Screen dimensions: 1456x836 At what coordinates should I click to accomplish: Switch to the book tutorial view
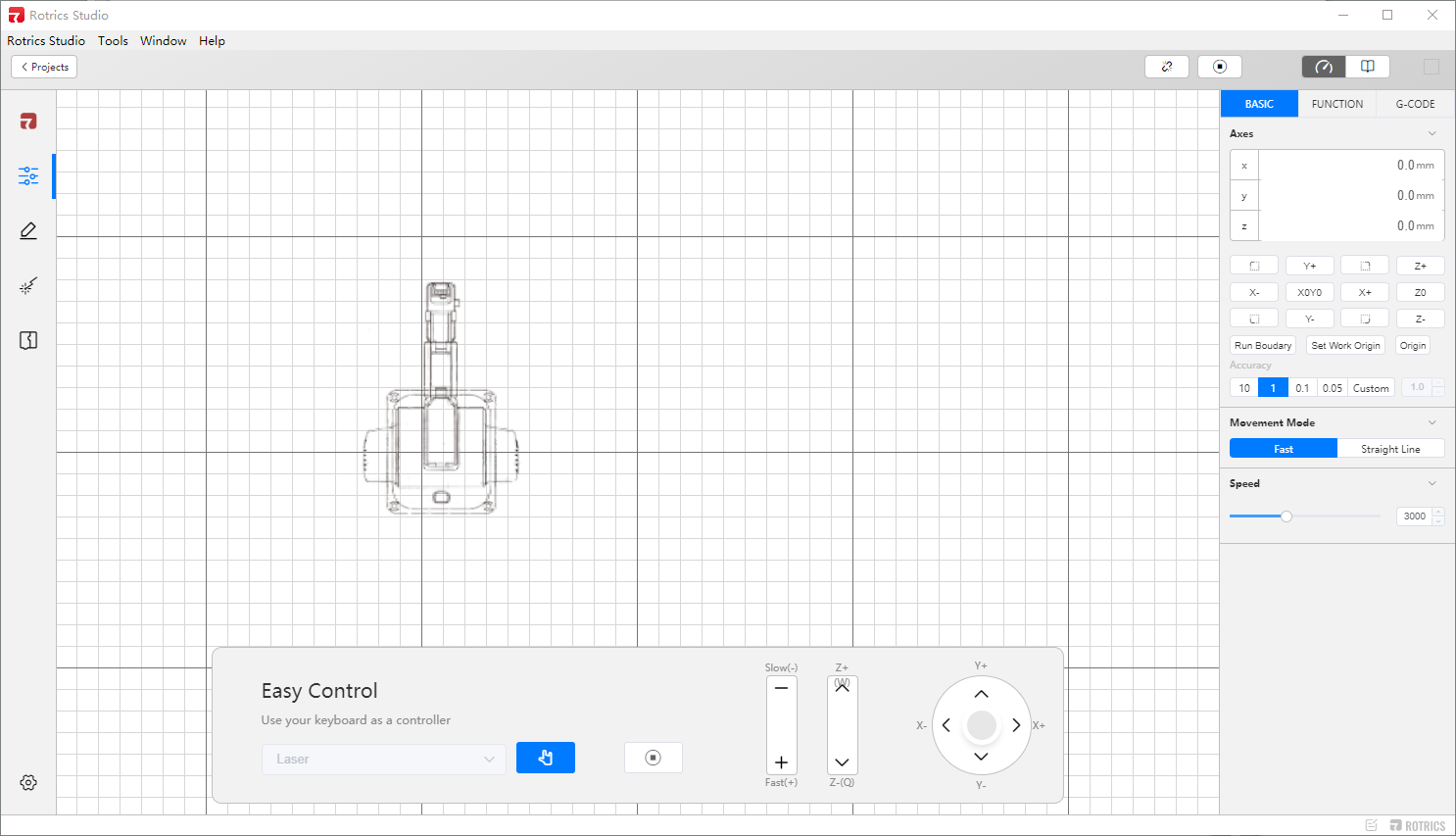pyautogui.click(x=1368, y=67)
